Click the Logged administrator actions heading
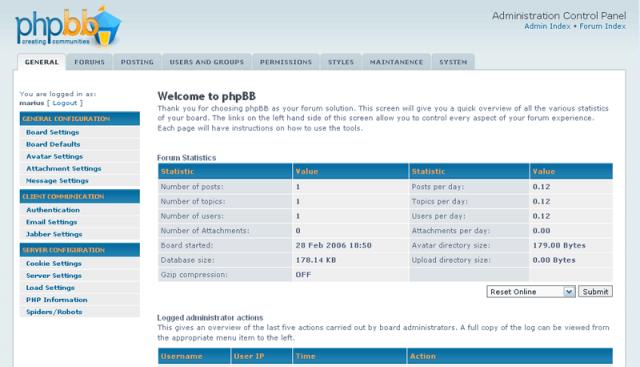640x367 pixels. tap(210, 318)
